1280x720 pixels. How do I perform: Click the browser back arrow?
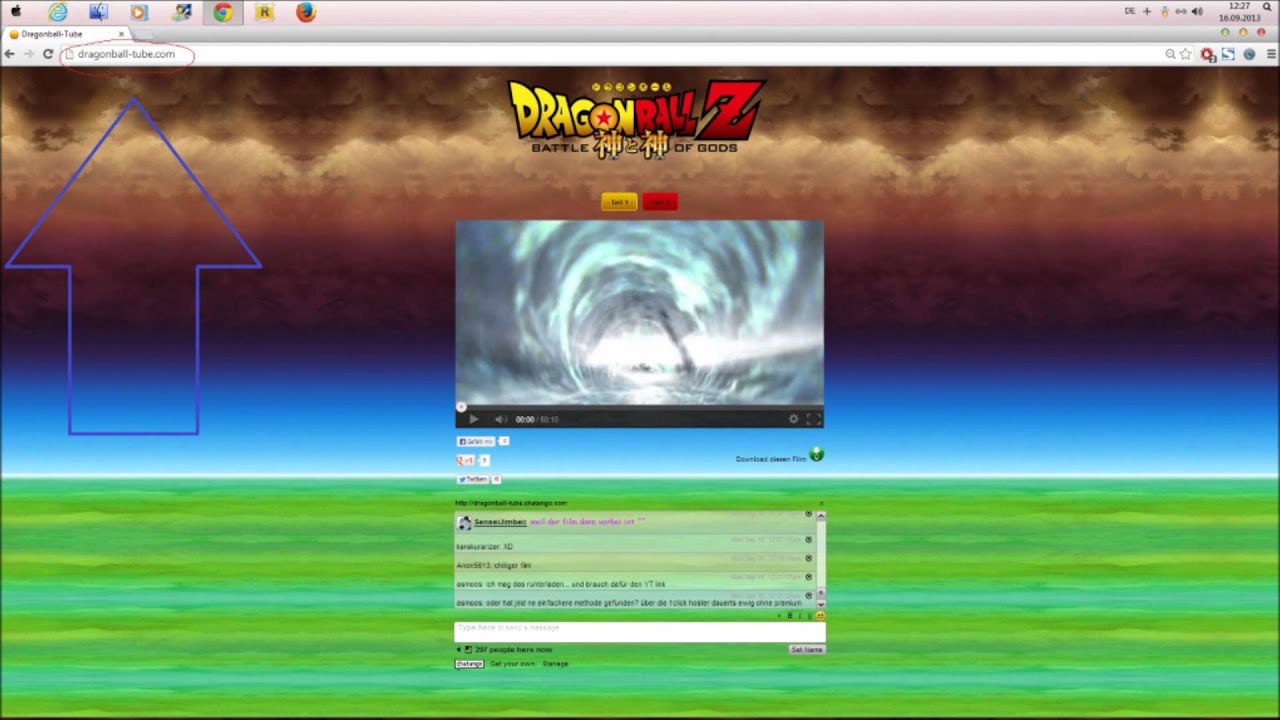(10, 54)
